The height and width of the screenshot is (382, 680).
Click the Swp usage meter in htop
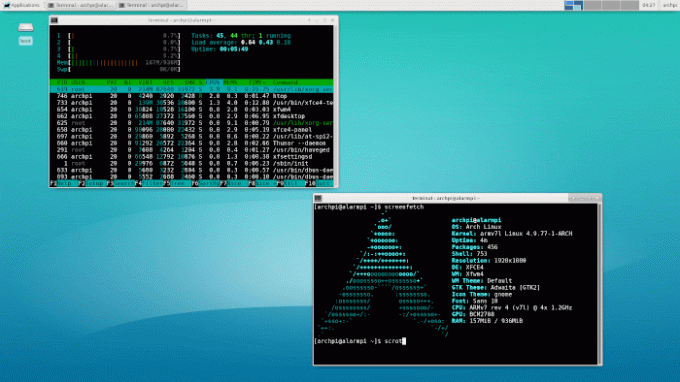point(118,69)
